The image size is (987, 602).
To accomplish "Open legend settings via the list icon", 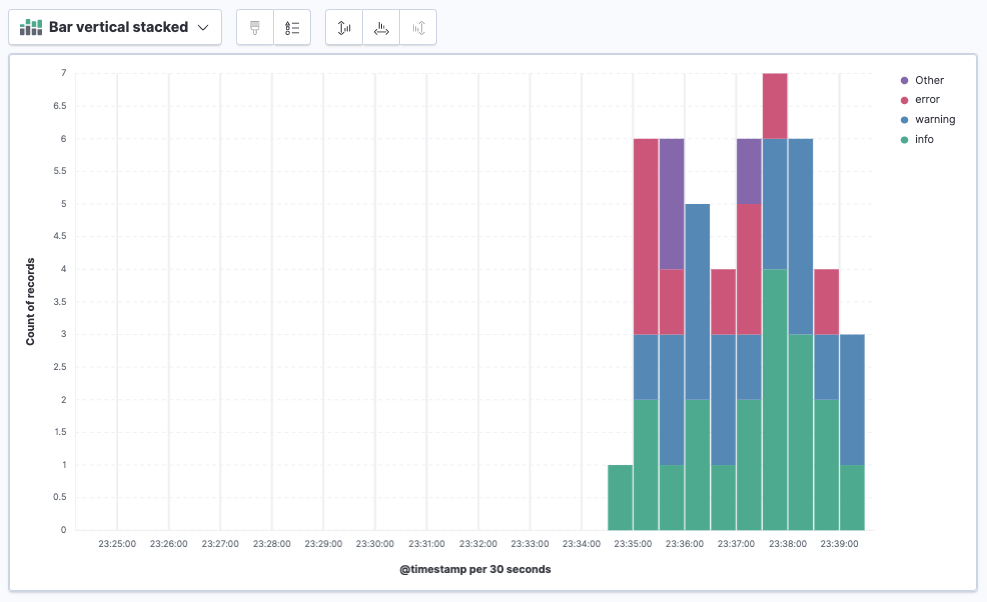I will pyautogui.click(x=292, y=27).
